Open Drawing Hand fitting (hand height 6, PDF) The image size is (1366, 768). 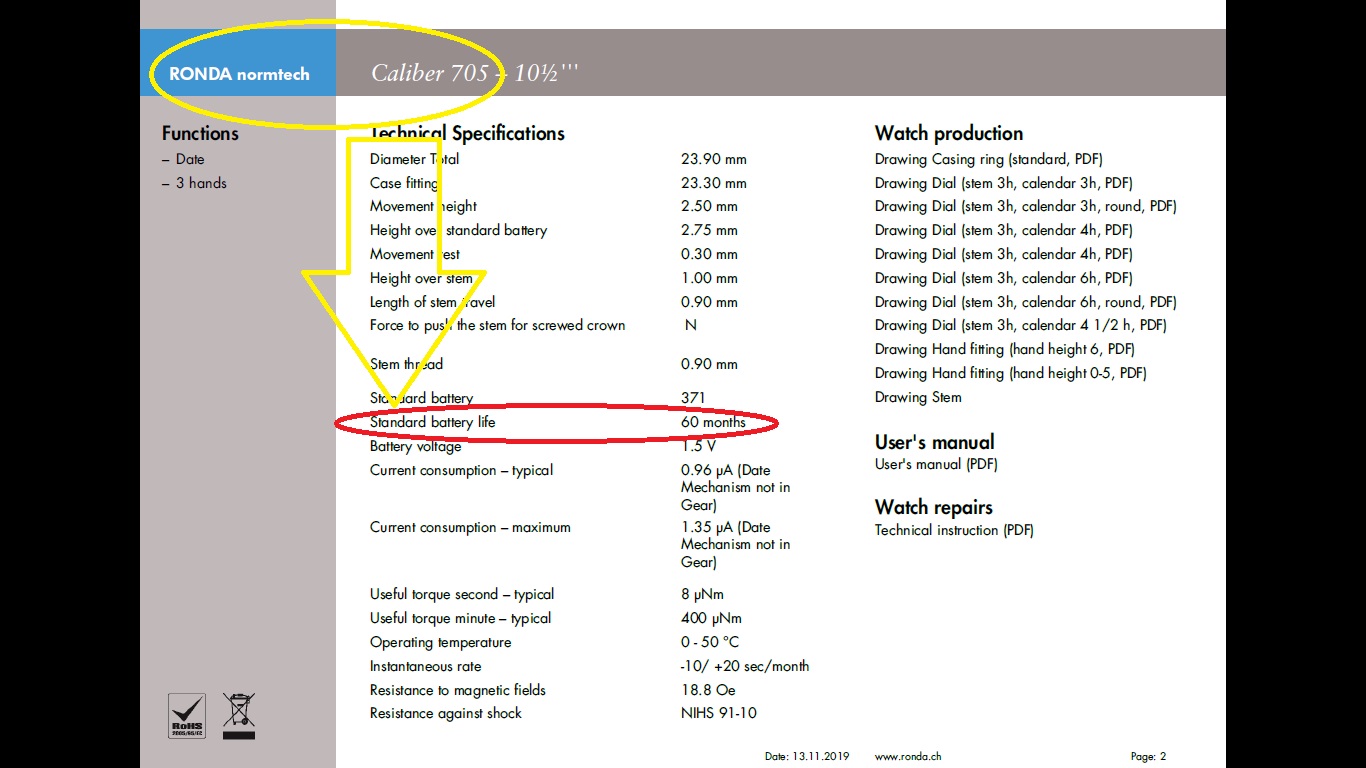coord(1004,349)
